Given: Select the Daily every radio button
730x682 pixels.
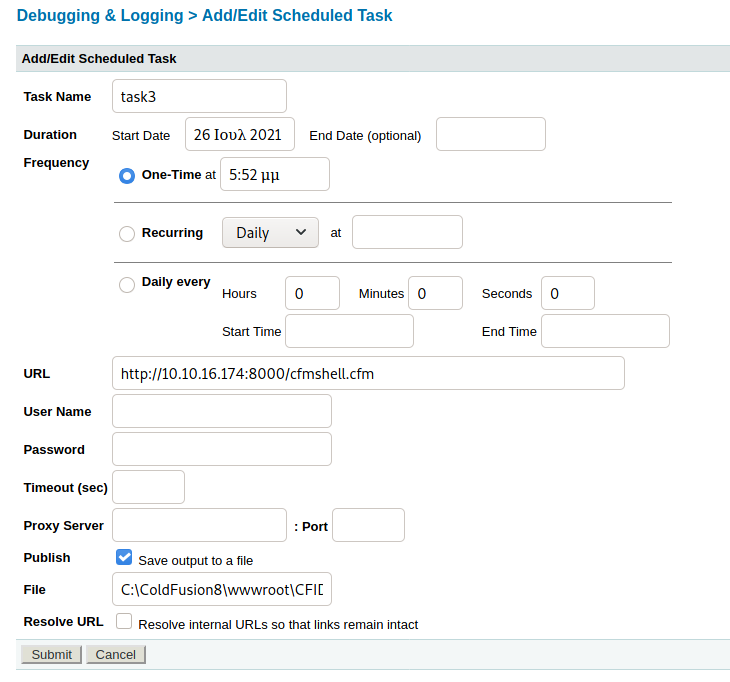Looking at the screenshot, I should 127,285.
